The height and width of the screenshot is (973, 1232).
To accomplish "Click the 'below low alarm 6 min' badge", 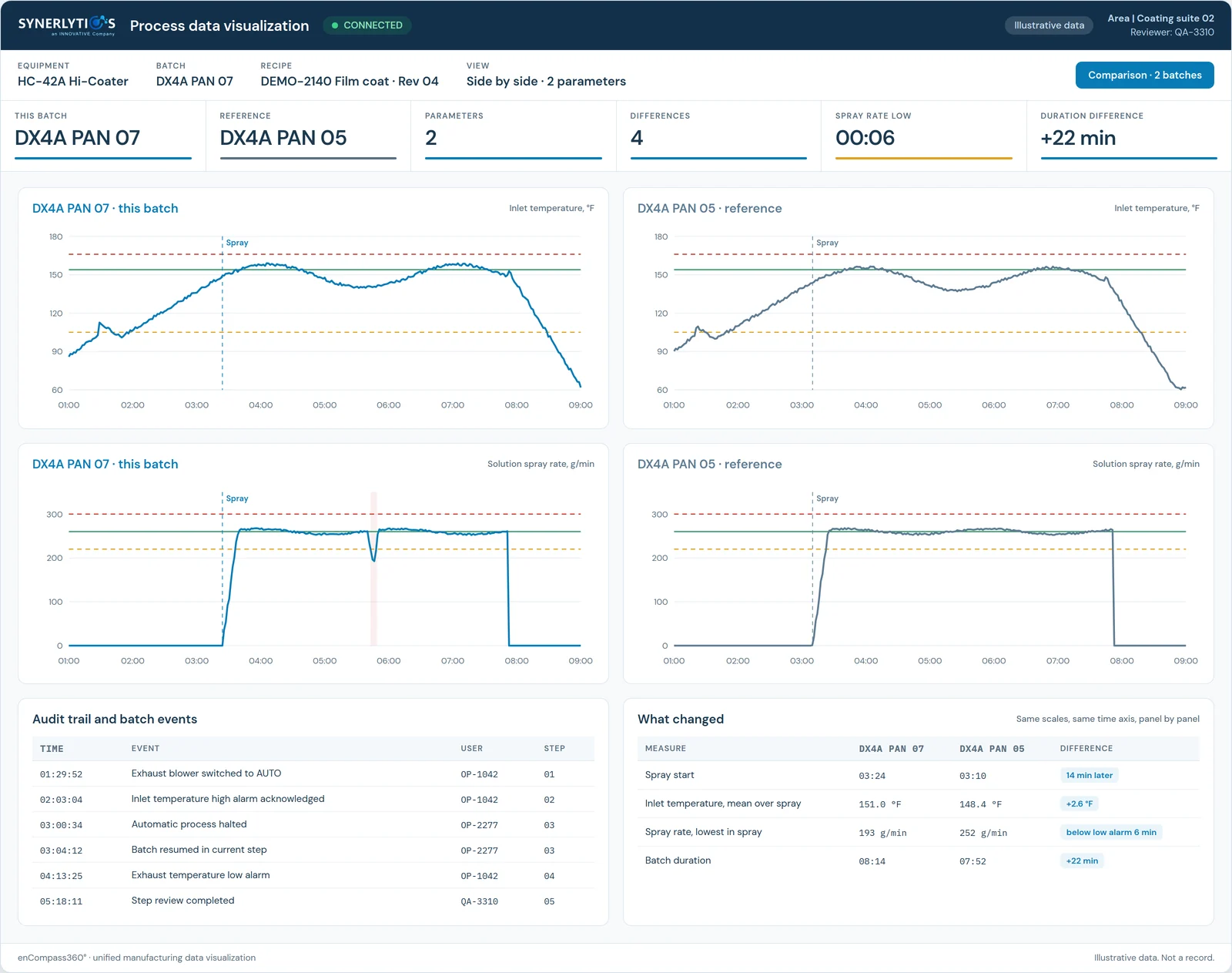I will [x=1111, y=832].
